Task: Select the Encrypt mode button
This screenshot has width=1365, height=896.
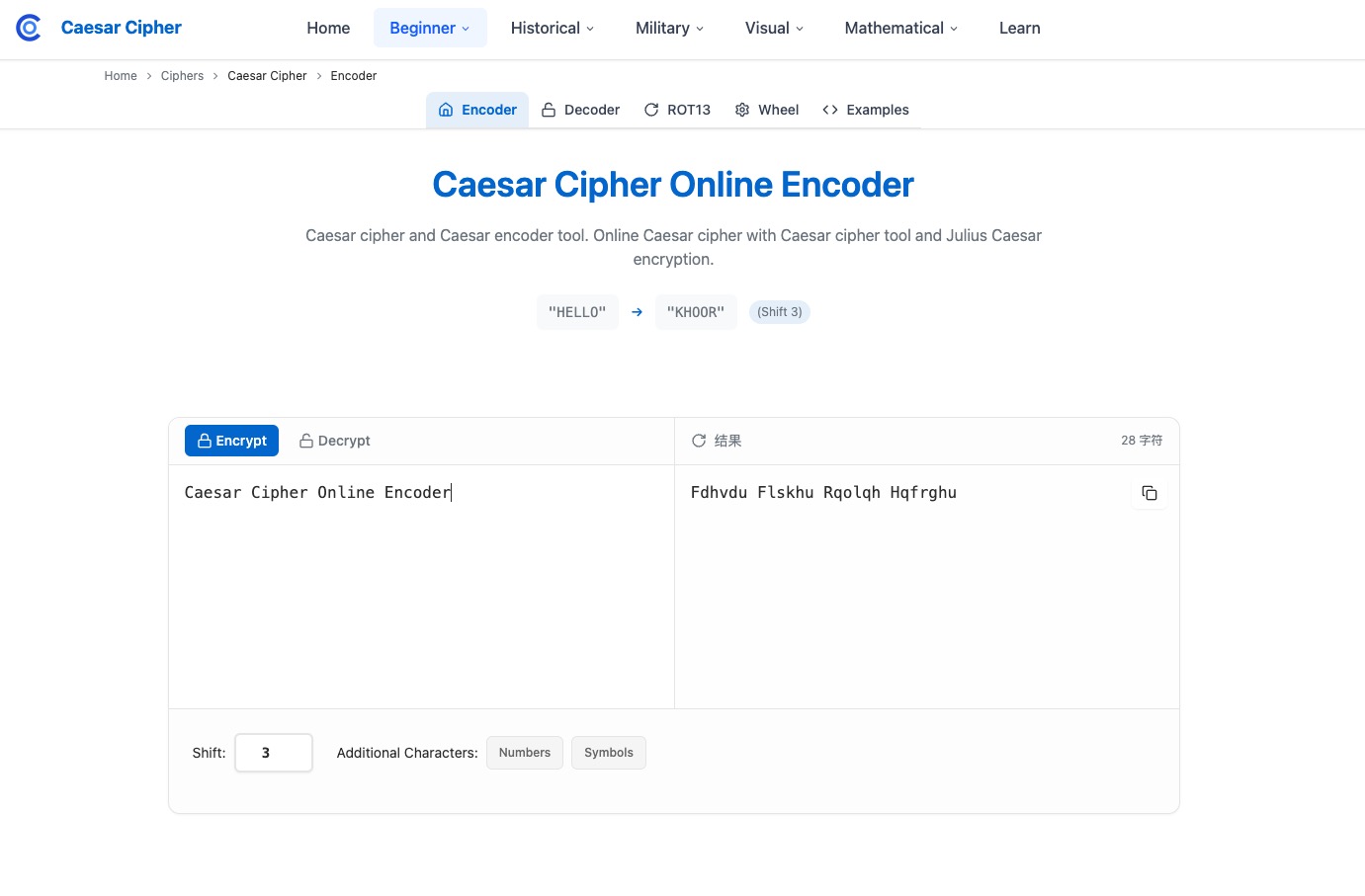Action: pyautogui.click(x=231, y=441)
